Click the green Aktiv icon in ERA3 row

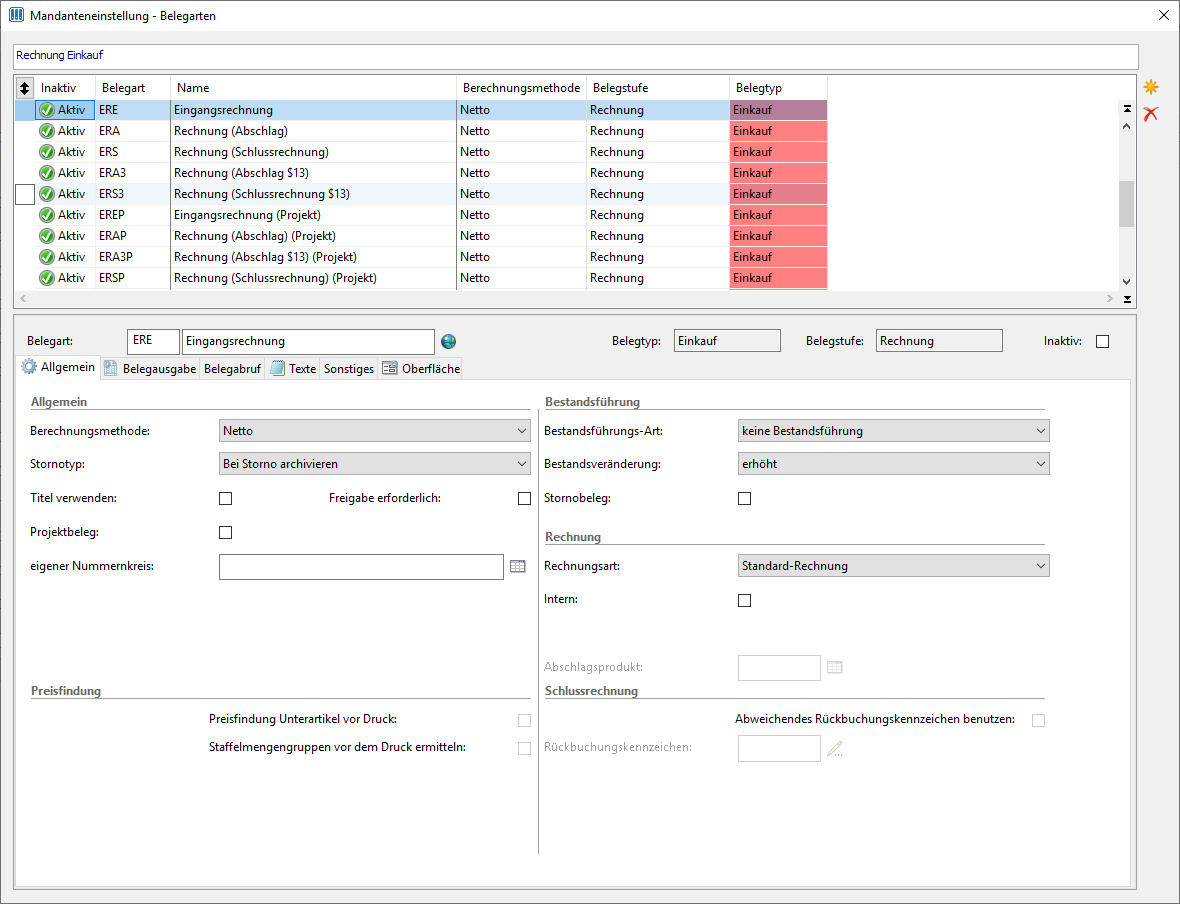coord(47,173)
